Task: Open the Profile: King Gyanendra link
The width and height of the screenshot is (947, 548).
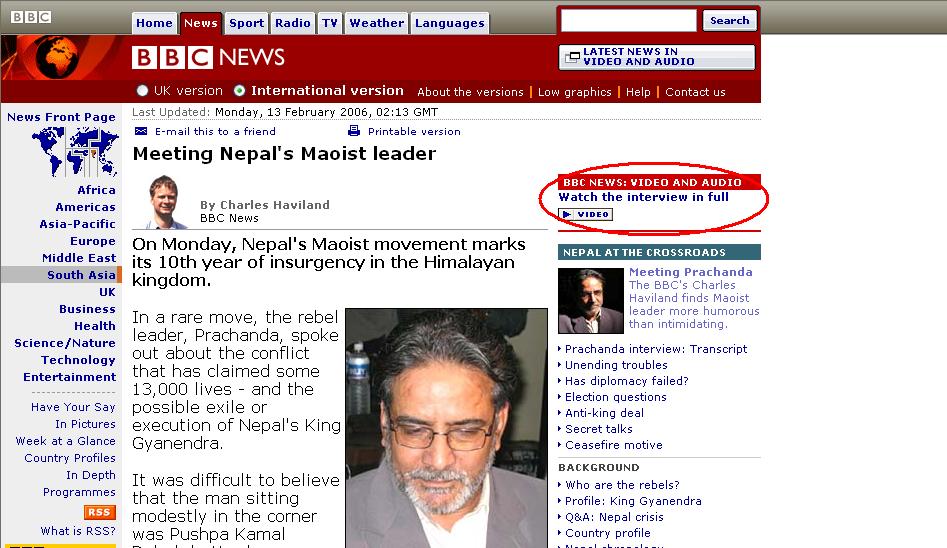Action: [x=633, y=501]
